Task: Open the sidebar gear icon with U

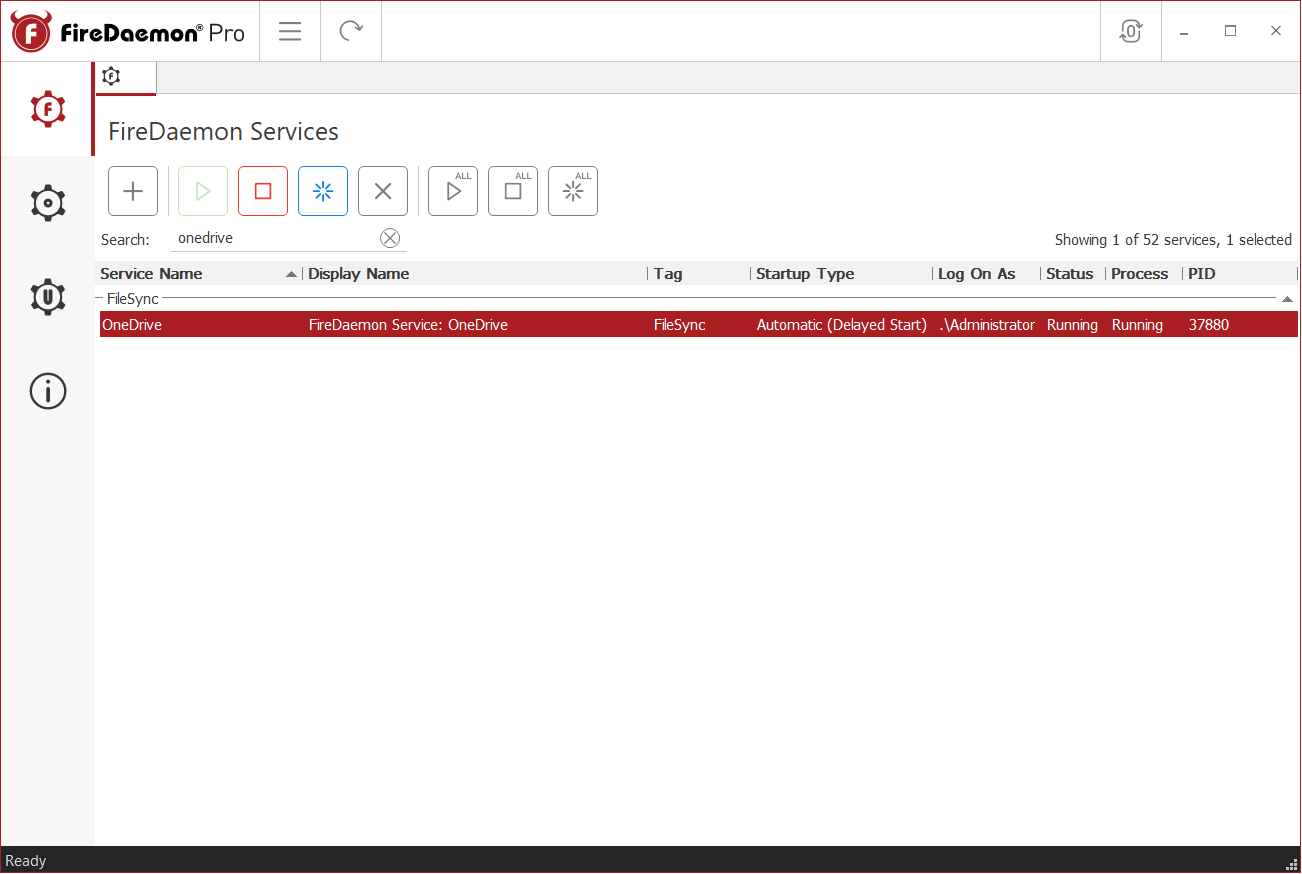Action: (48, 297)
